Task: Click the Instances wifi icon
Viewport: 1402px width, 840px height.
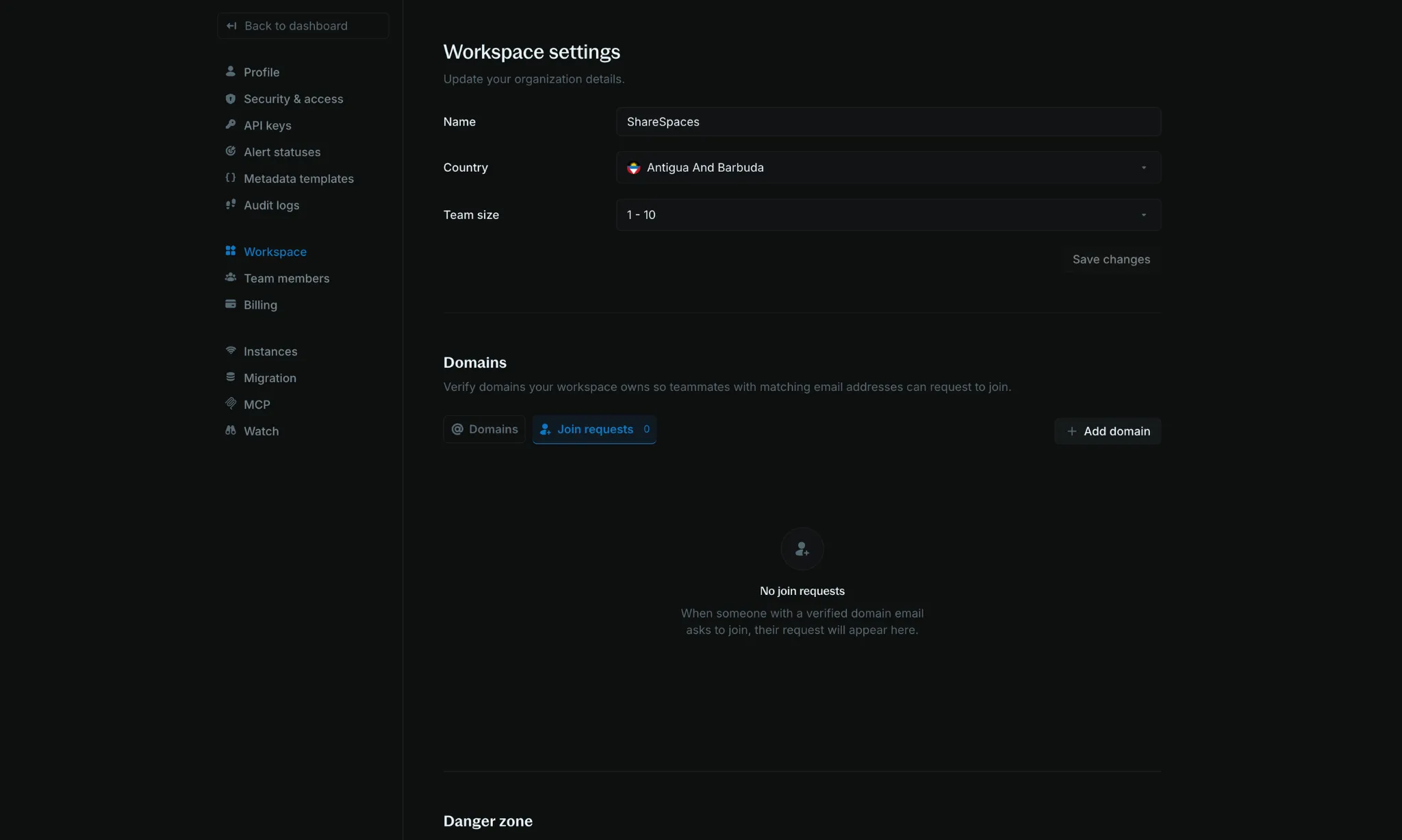Action: 231,351
